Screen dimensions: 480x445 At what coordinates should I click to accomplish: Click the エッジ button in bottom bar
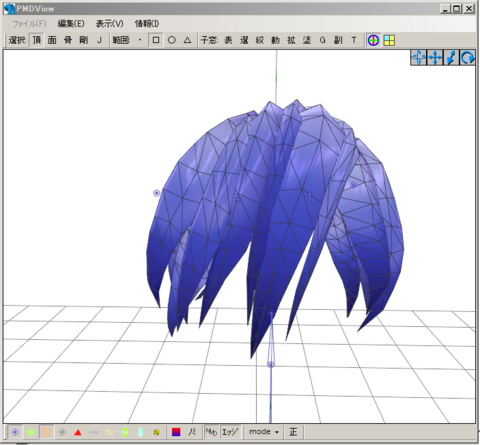pos(230,432)
